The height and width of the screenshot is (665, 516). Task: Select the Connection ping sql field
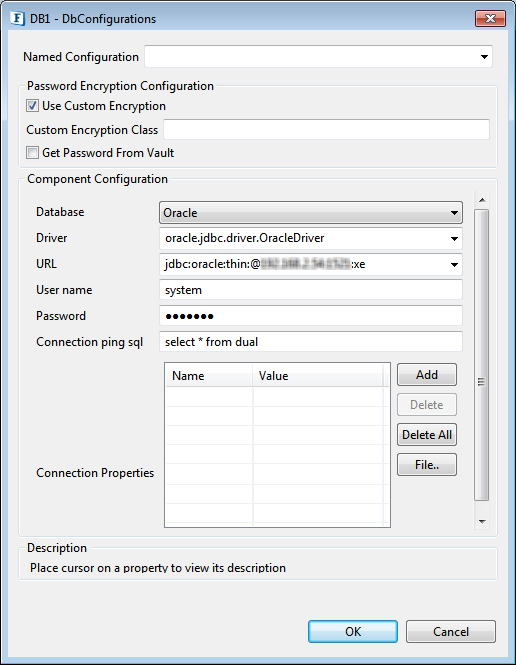(311, 342)
